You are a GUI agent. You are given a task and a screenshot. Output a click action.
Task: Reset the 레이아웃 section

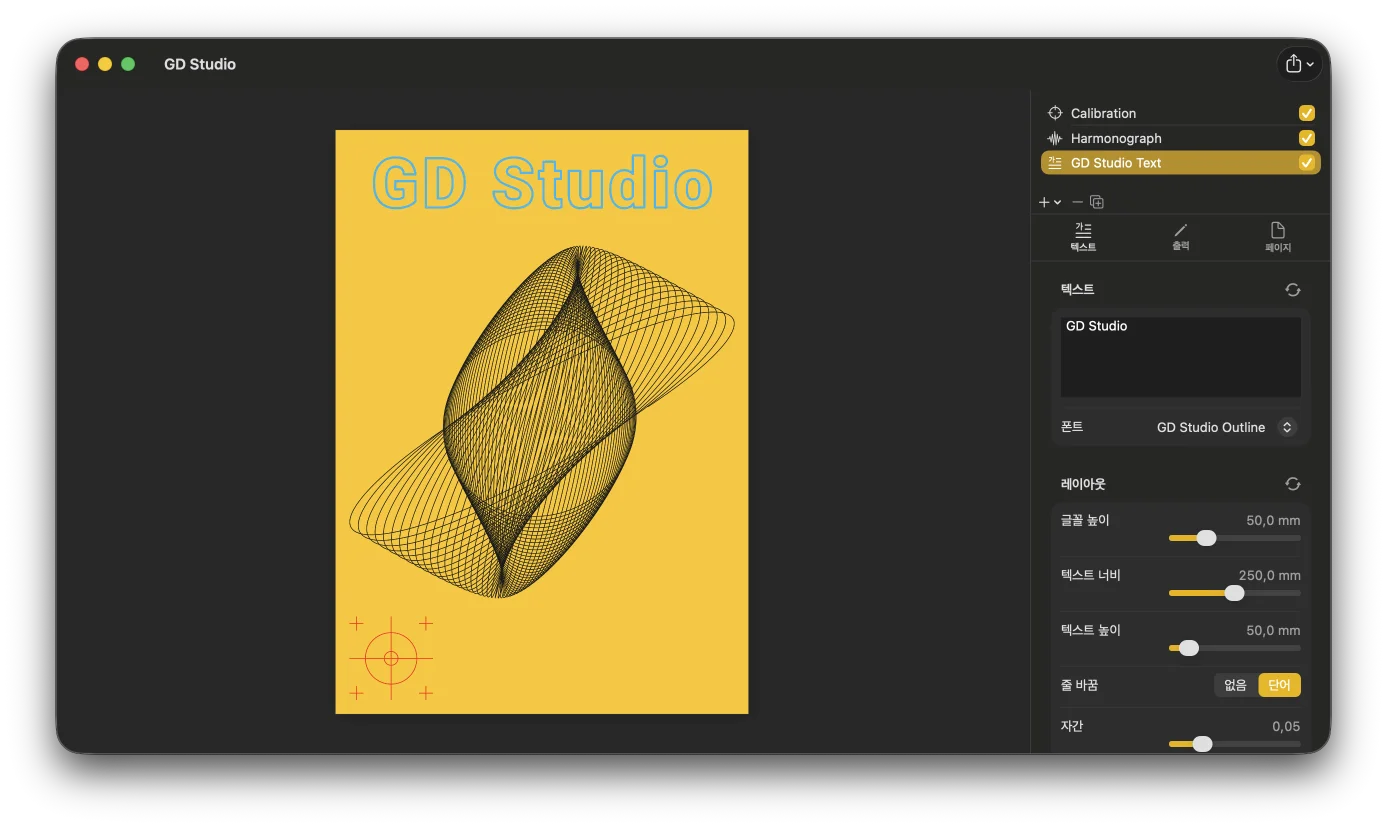[x=1293, y=484]
